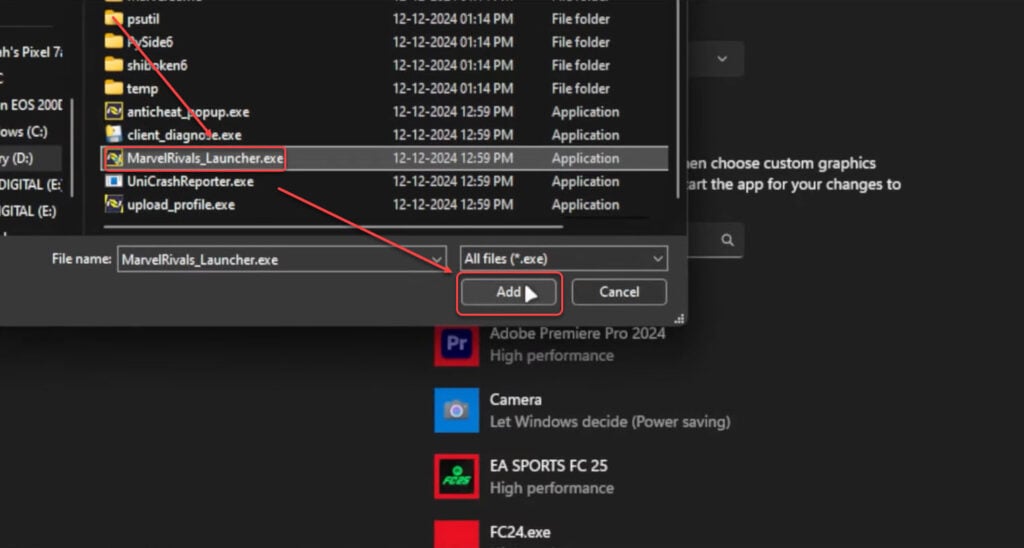This screenshot has height=548, width=1024.
Task: Click the PySide6 folder icon
Action: (114, 42)
